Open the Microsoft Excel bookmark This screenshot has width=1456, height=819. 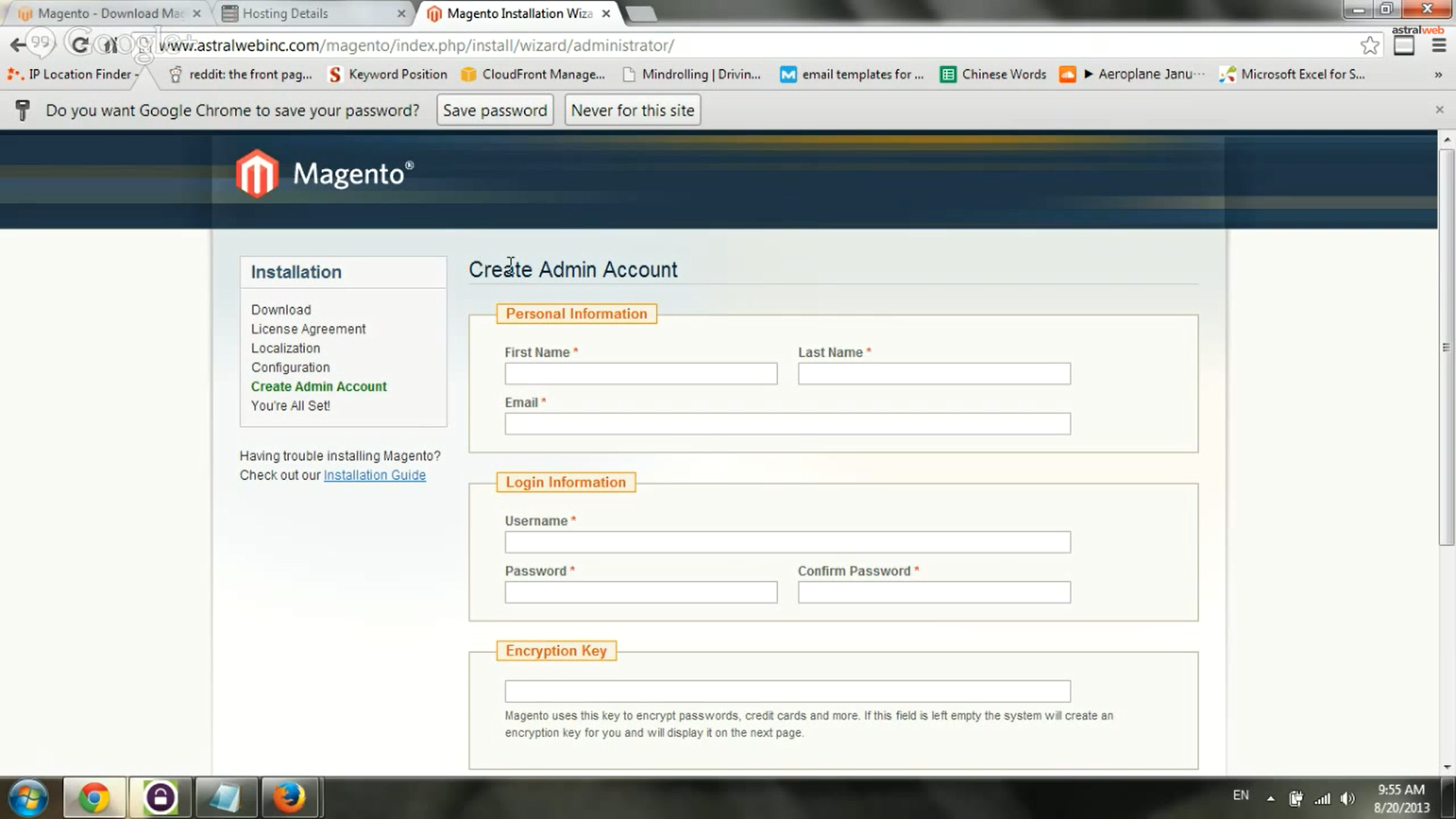click(x=1291, y=74)
